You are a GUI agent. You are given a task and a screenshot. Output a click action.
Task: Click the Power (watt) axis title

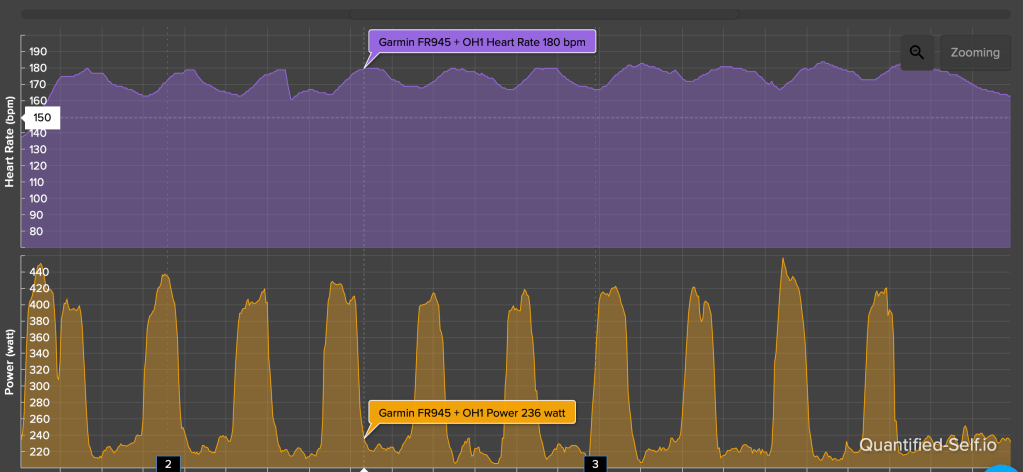[x=10, y=358]
